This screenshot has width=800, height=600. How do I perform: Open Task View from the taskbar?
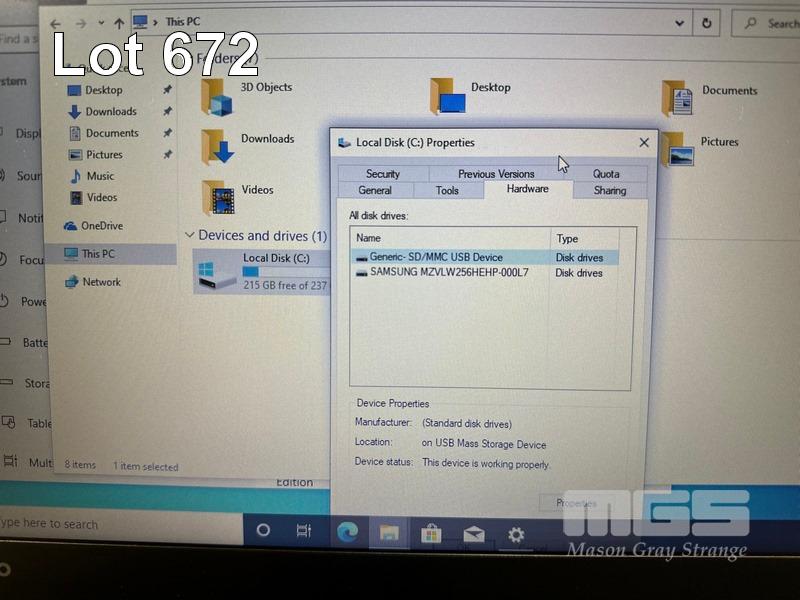(304, 532)
